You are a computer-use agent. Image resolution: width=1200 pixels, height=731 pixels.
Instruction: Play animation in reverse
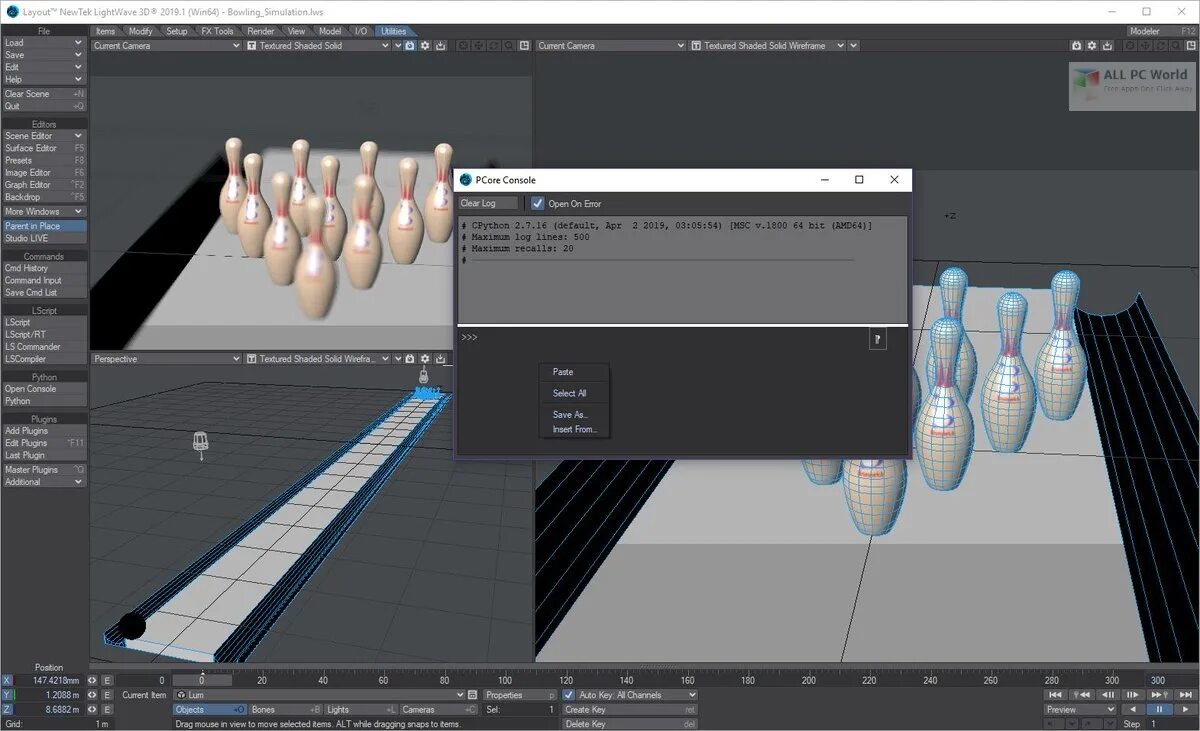click(x=1132, y=709)
